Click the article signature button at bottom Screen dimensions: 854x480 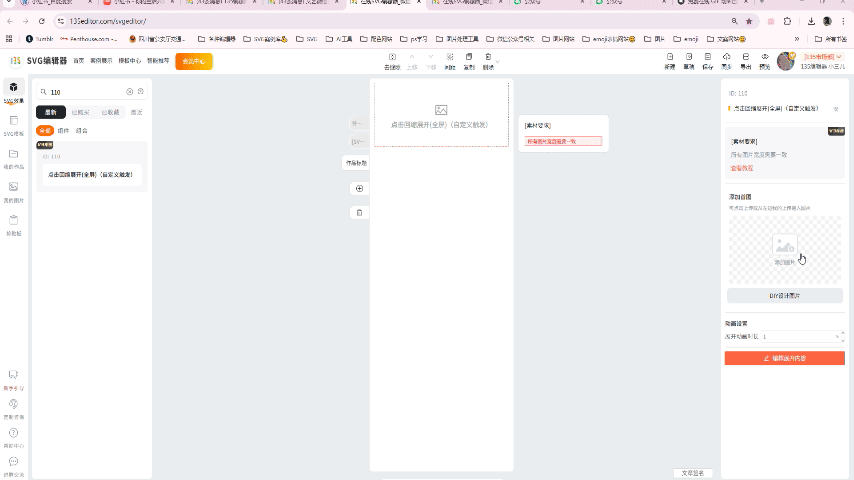pyautogui.click(x=693, y=473)
